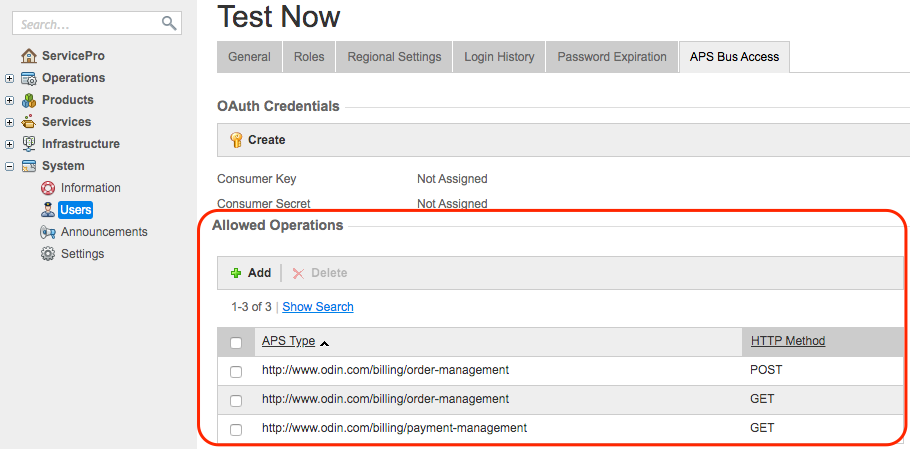Check the payment-management GET row checkbox
The width and height of the screenshot is (910, 449).
[x=236, y=429]
